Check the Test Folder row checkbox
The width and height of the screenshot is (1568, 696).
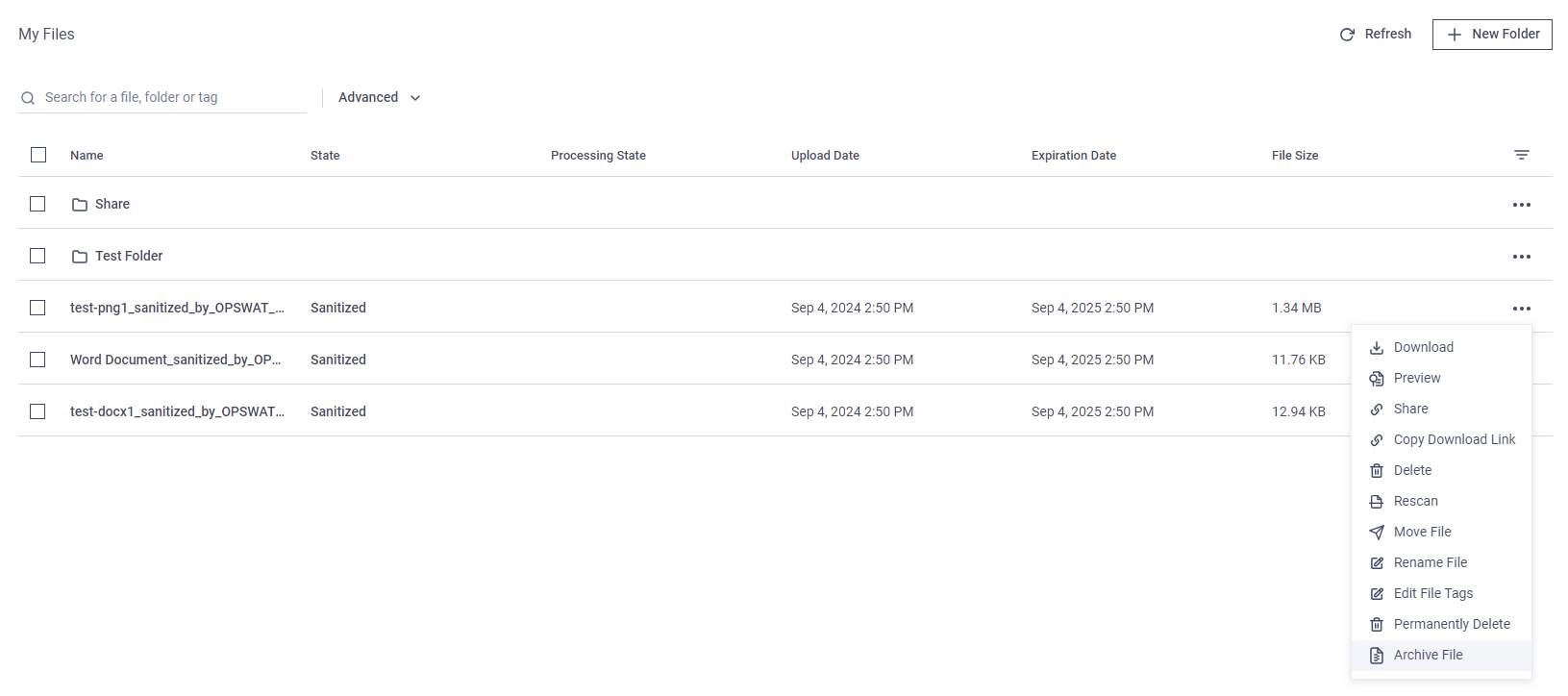pyautogui.click(x=37, y=256)
